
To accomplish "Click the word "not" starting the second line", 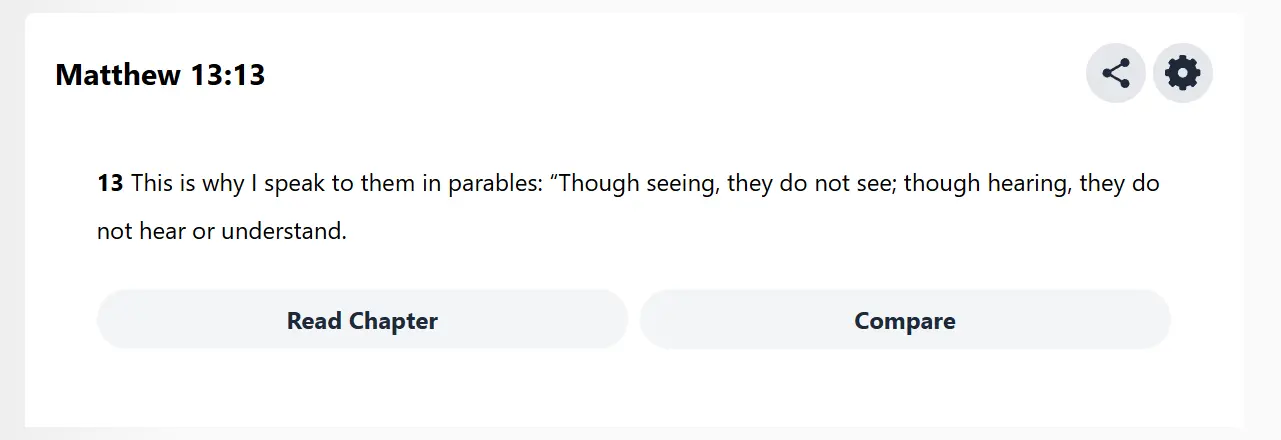I will click(x=113, y=232).
